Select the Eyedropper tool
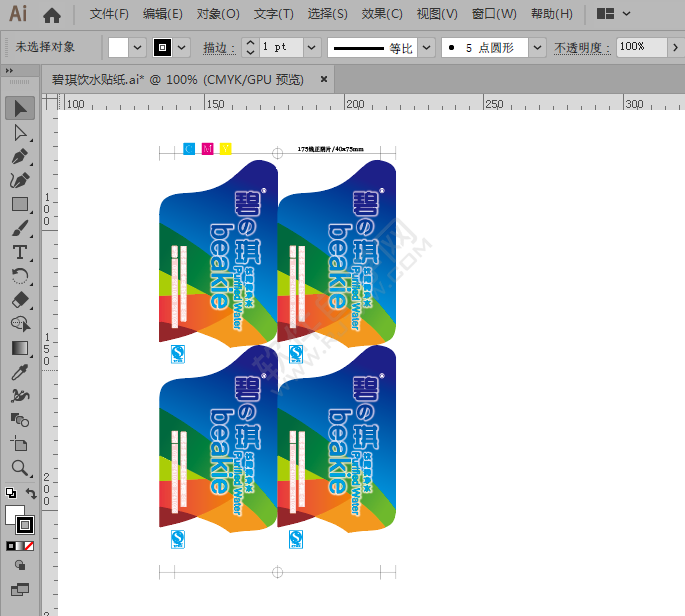685x616 pixels. tap(20, 372)
